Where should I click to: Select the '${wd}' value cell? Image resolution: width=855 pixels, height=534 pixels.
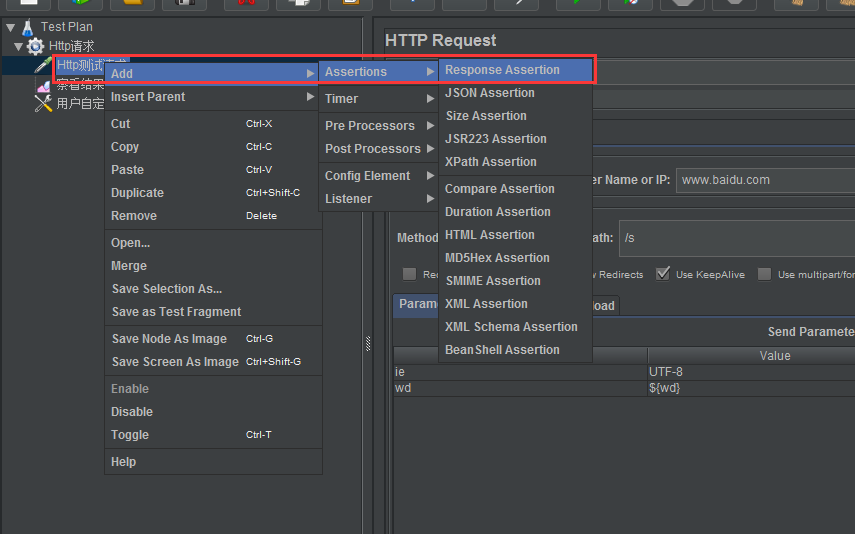click(x=751, y=388)
